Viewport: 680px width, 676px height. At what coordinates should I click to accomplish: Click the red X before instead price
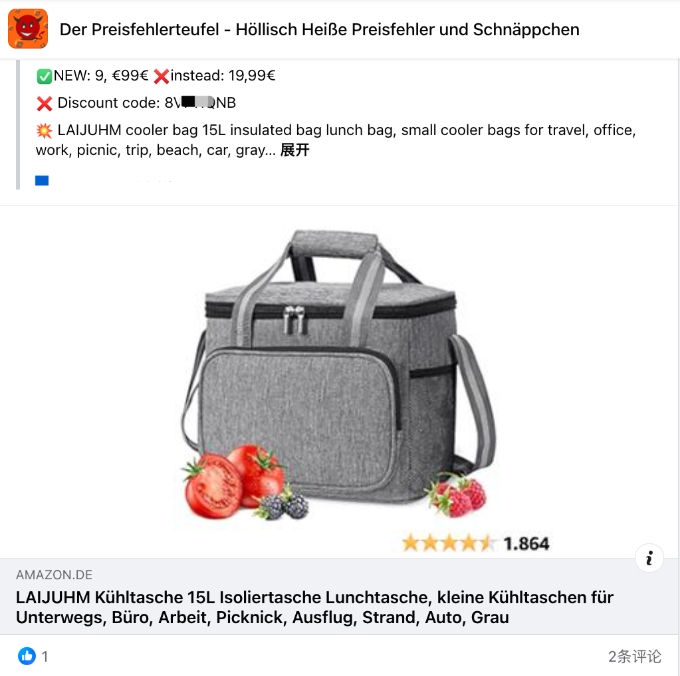(x=161, y=76)
